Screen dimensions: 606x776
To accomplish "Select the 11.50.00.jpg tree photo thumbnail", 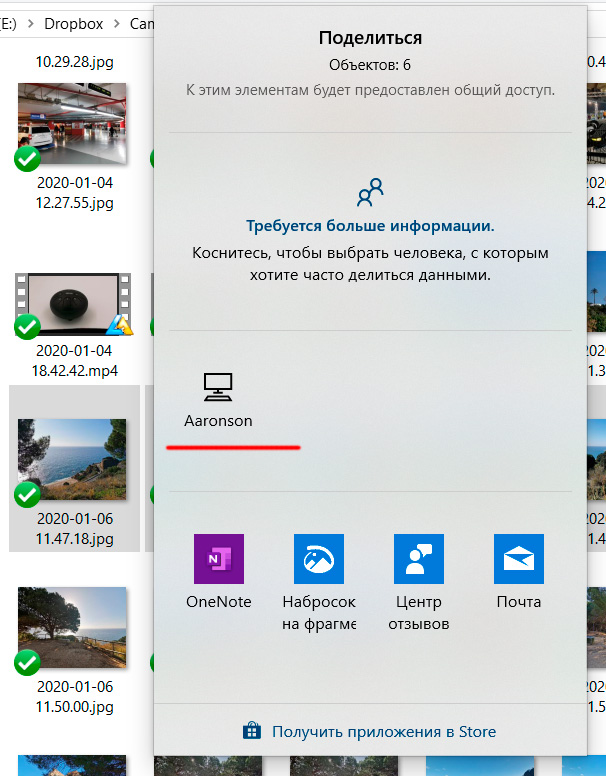I will [x=72, y=628].
